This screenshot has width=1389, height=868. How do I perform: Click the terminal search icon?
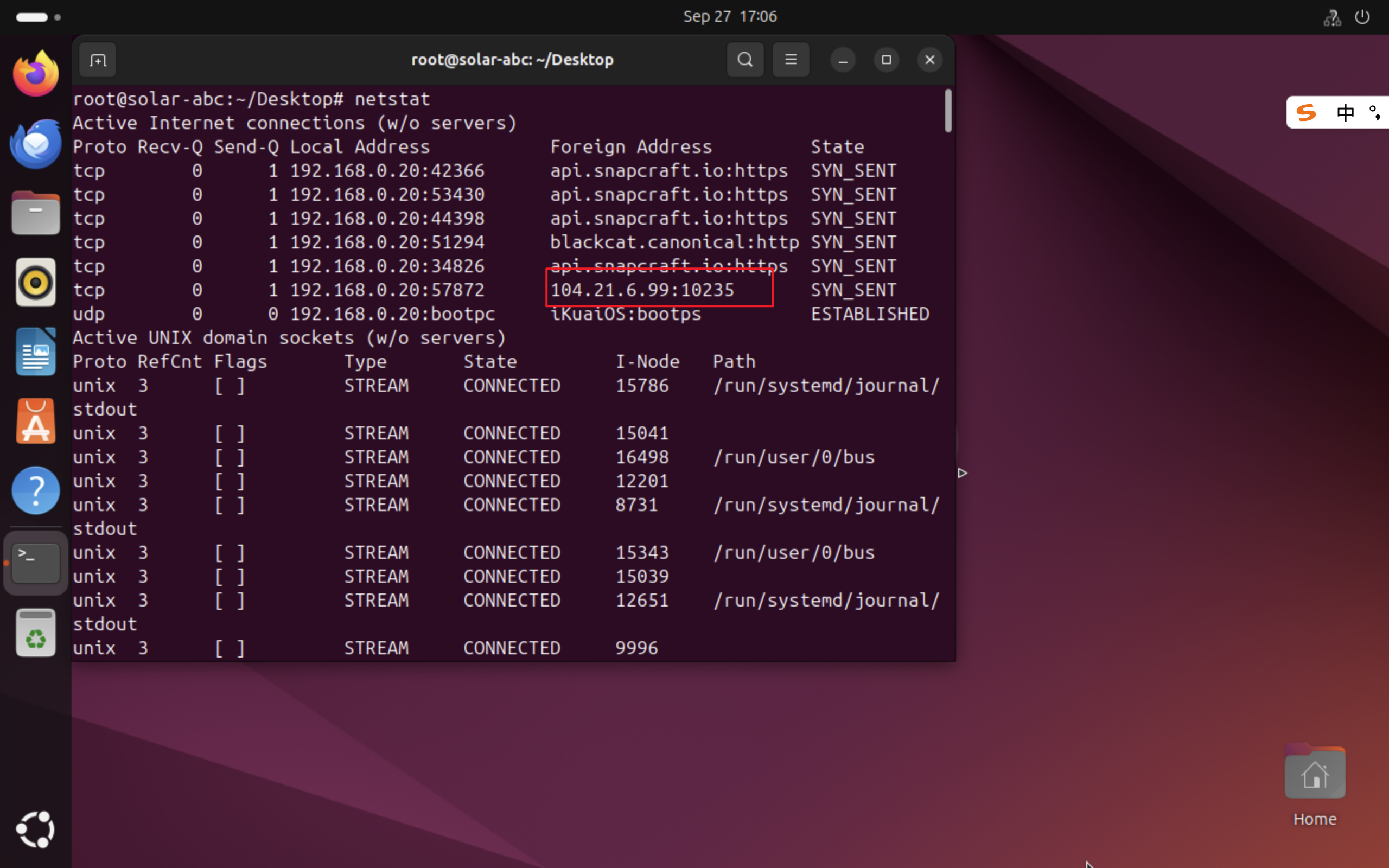(745, 60)
